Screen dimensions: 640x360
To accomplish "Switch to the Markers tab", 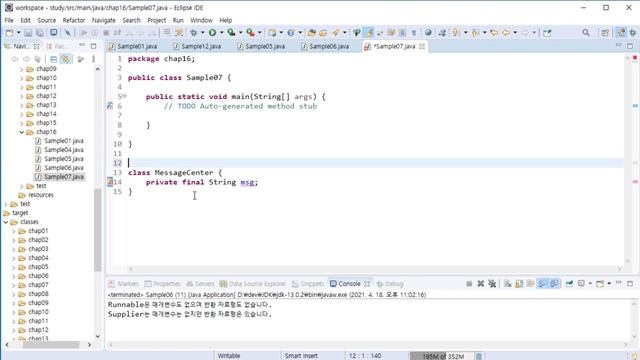I will [124, 284].
